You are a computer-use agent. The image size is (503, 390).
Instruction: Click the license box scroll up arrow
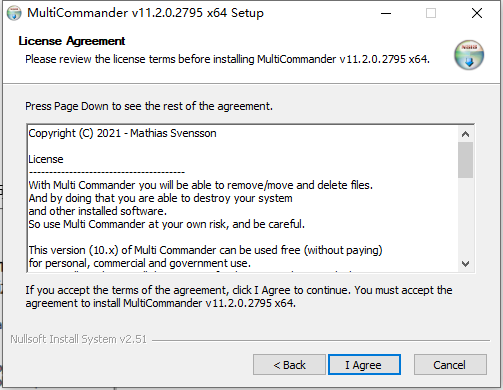465,134
